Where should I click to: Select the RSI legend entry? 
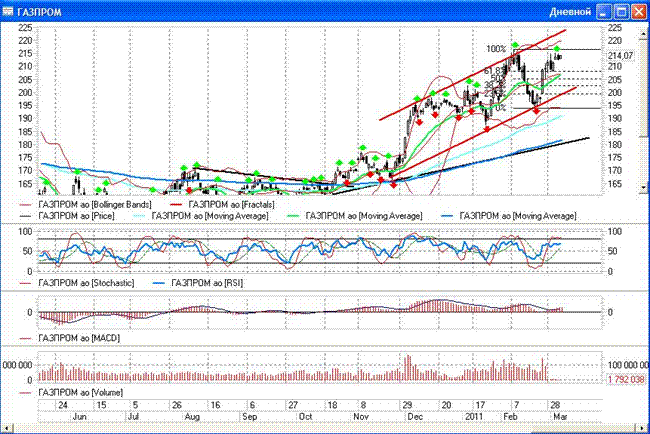coord(198,283)
